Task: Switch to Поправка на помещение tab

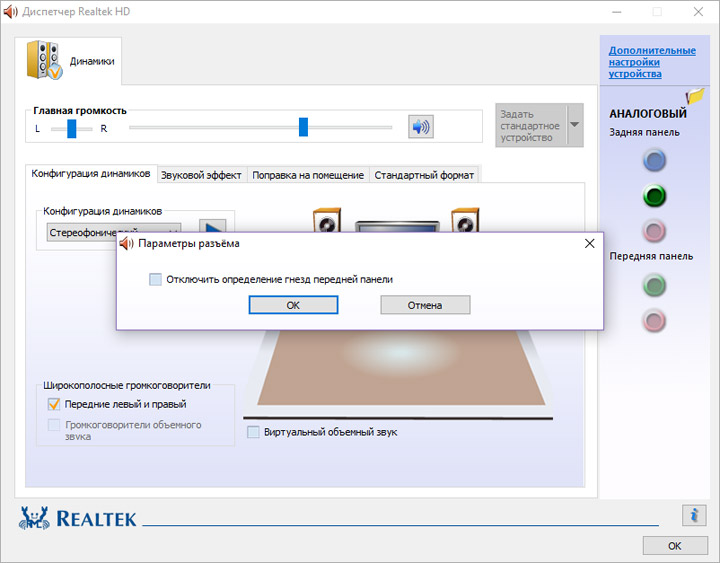Action: (308, 175)
